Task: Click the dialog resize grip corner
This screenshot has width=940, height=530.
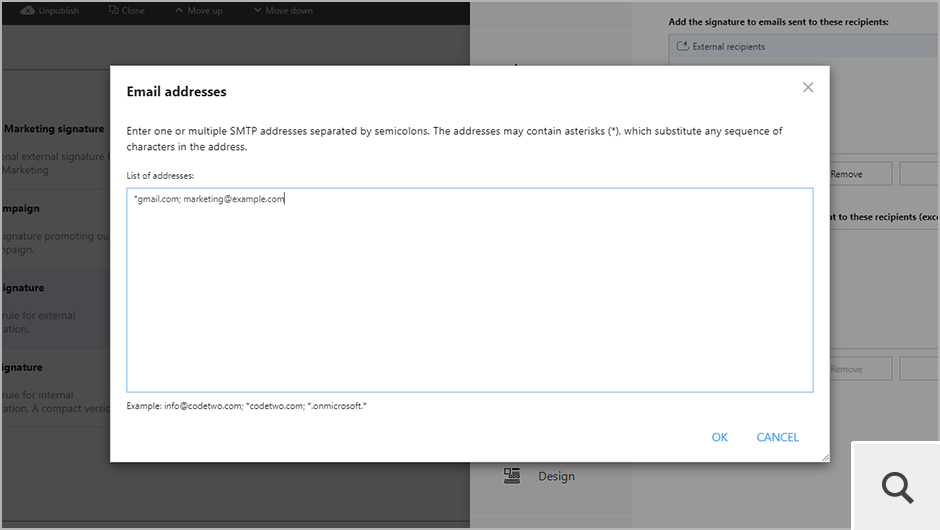Action: click(825, 457)
